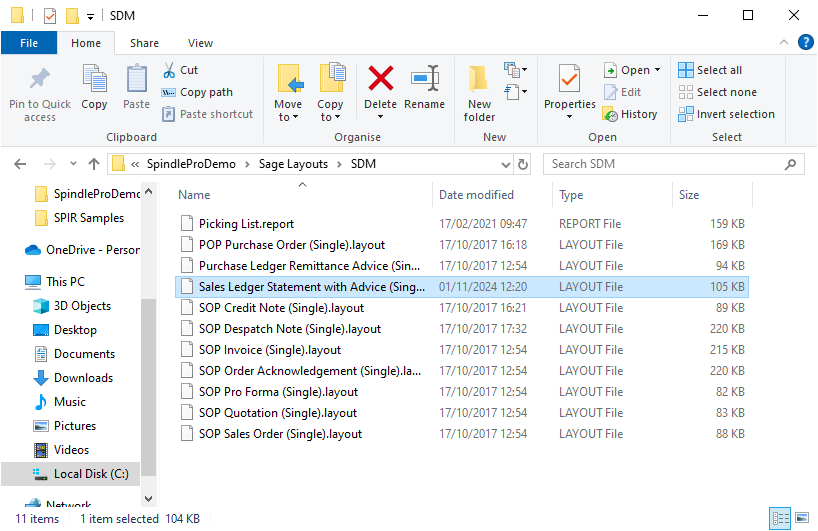Click the Copy ribbon button

pyautogui.click(x=94, y=87)
